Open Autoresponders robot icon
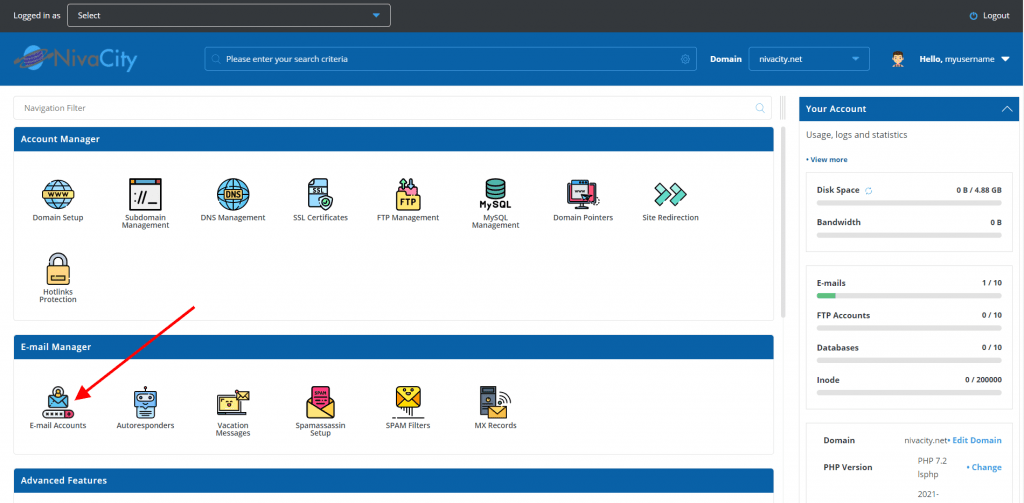The width and height of the screenshot is (1024, 503). click(x=145, y=403)
